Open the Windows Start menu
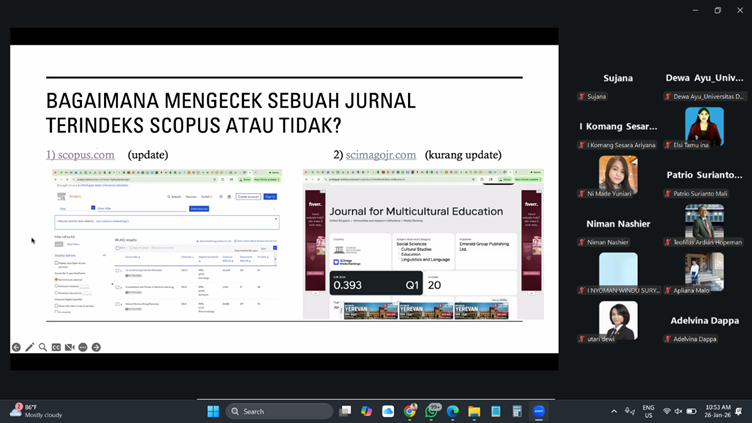The width and height of the screenshot is (752, 423). [x=213, y=411]
